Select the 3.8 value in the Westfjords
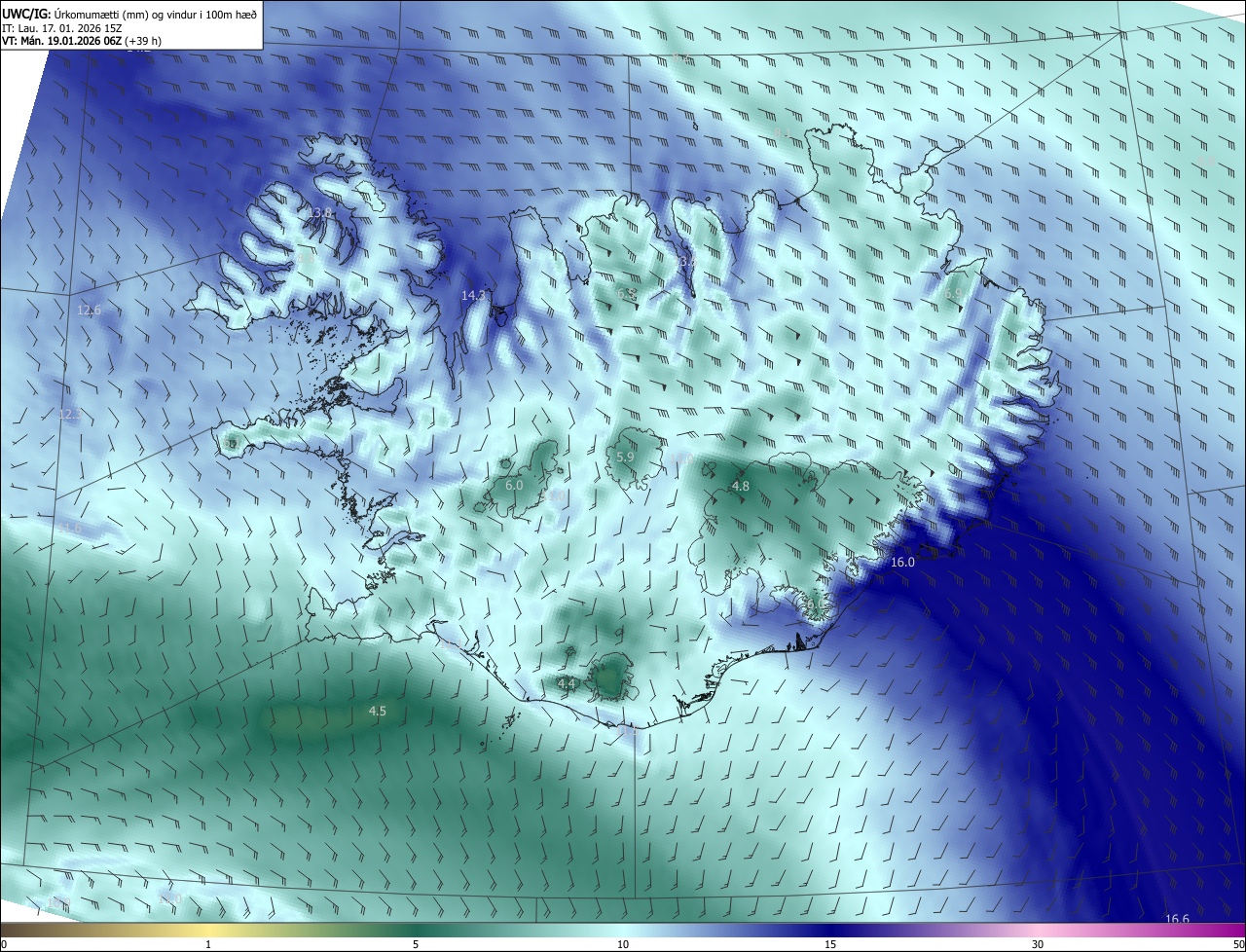Image resolution: width=1246 pixels, height=952 pixels. (x=322, y=212)
